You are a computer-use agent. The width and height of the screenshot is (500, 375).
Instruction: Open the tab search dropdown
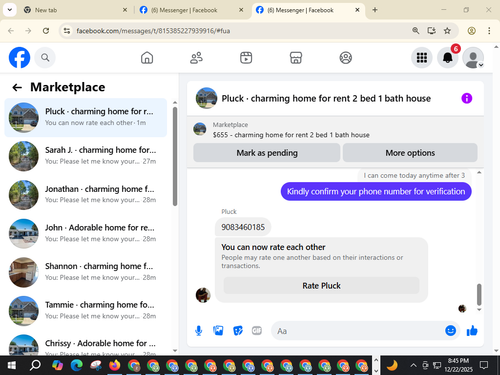pyautogui.click(x=10, y=10)
